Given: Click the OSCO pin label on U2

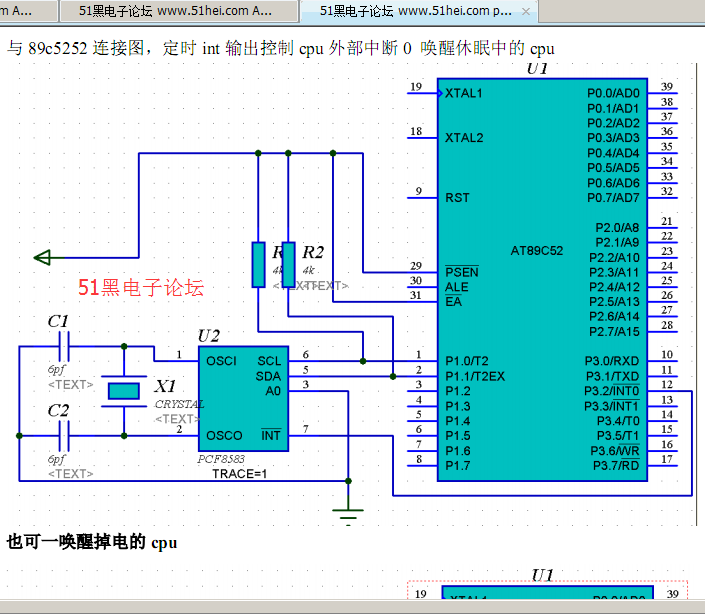Looking at the screenshot, I should point(224,436).
